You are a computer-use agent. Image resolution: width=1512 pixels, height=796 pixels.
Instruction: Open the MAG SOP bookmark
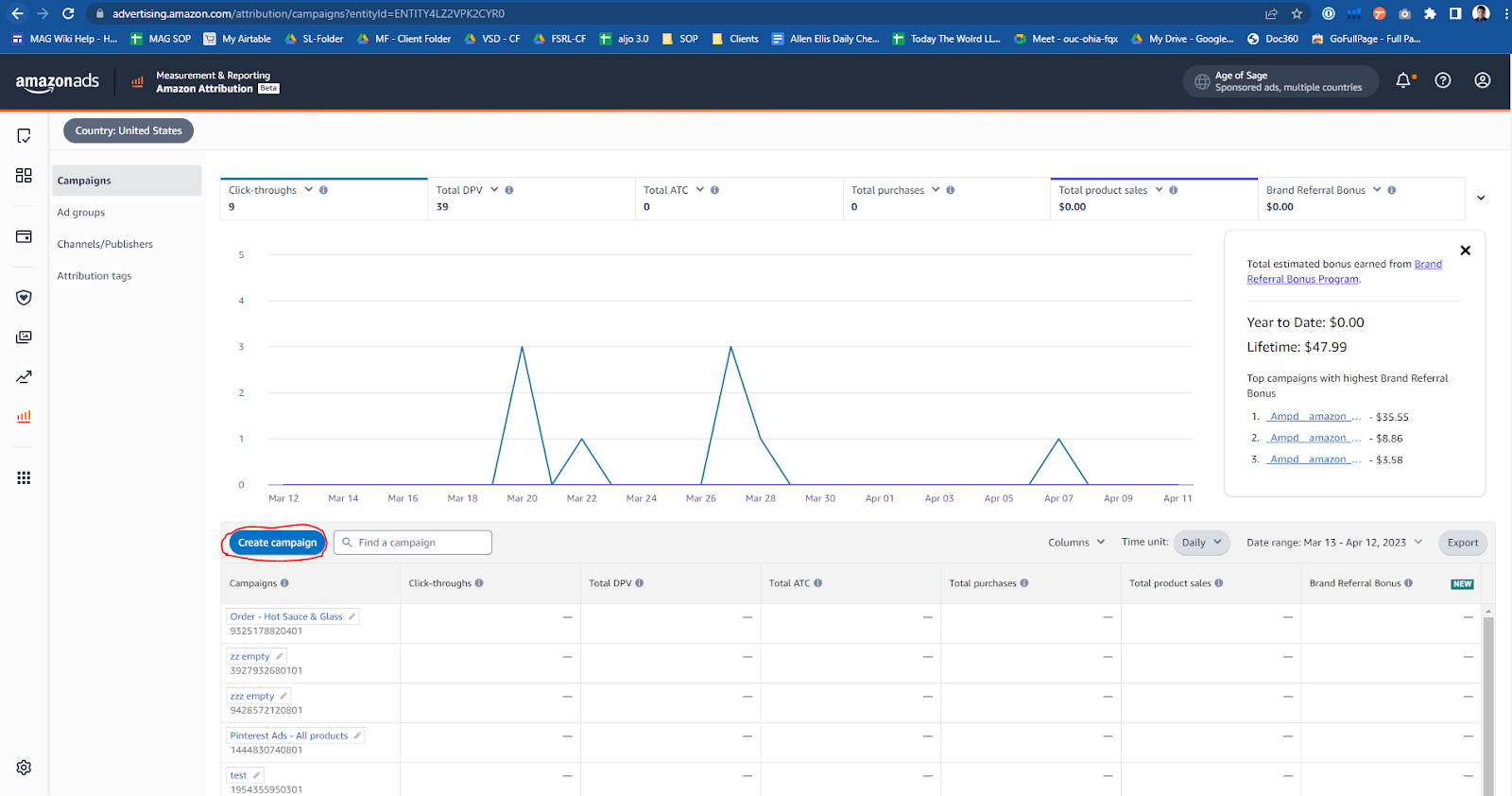coord(160,39)
